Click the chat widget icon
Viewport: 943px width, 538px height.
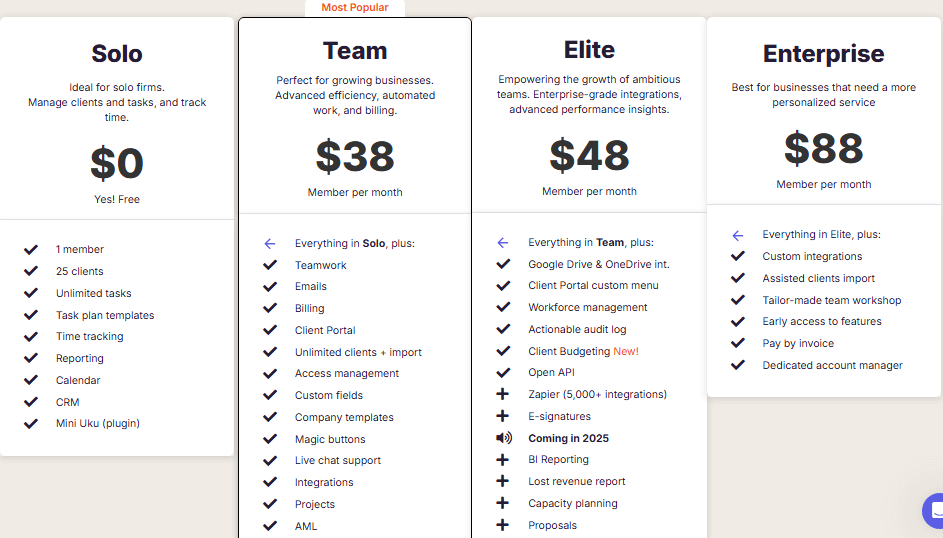[x=935, y=511]
